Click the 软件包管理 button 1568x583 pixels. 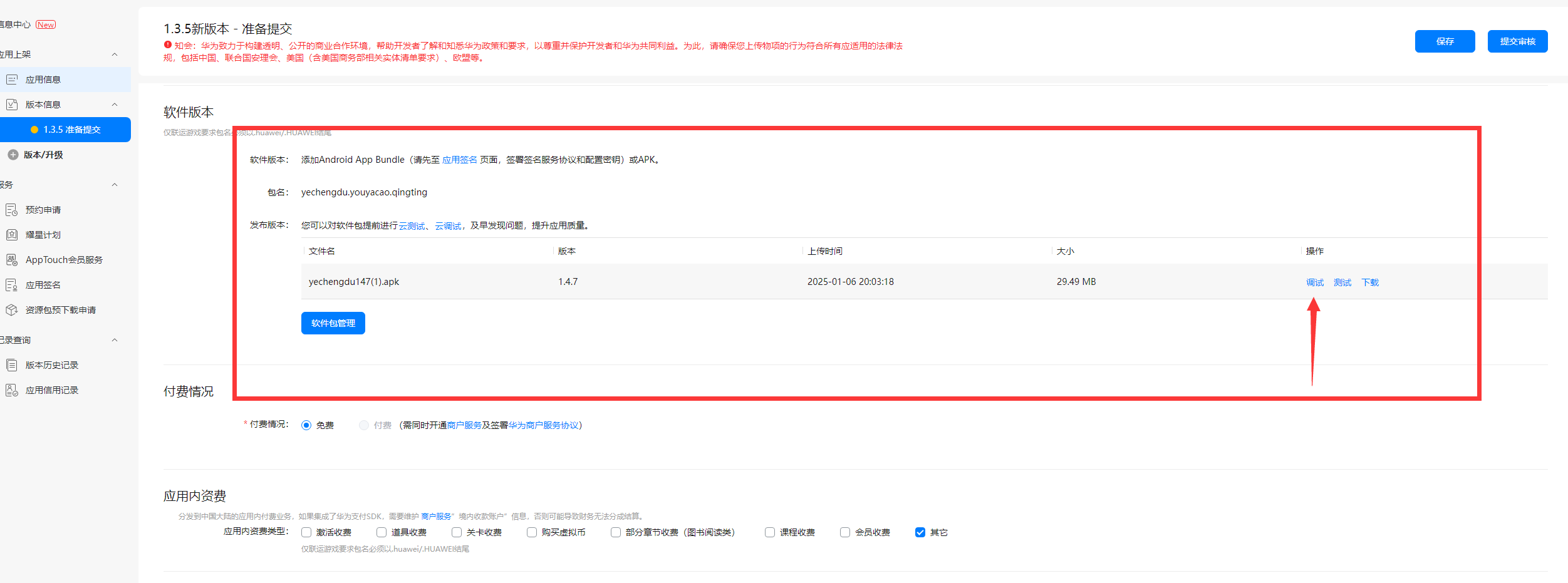coord(333,323)
